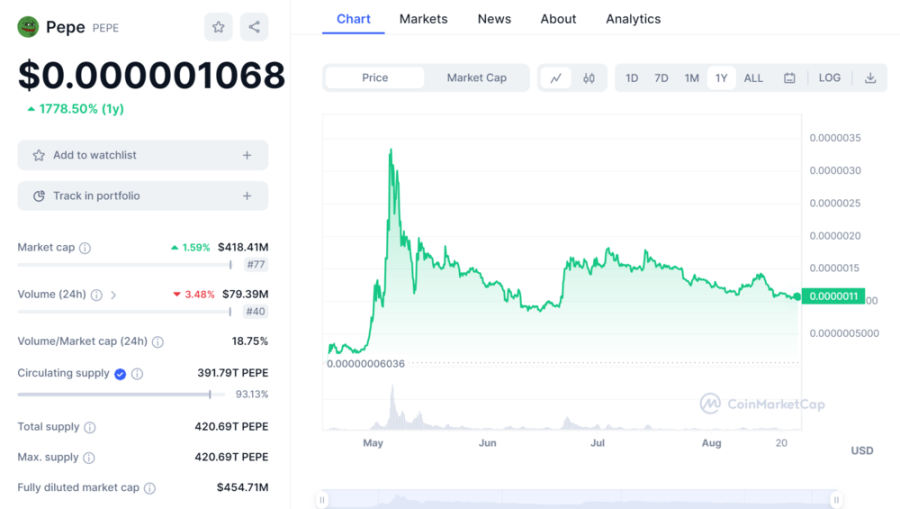
Task: Click the Pepe frog coin logo
Action: tap(28, 27)
